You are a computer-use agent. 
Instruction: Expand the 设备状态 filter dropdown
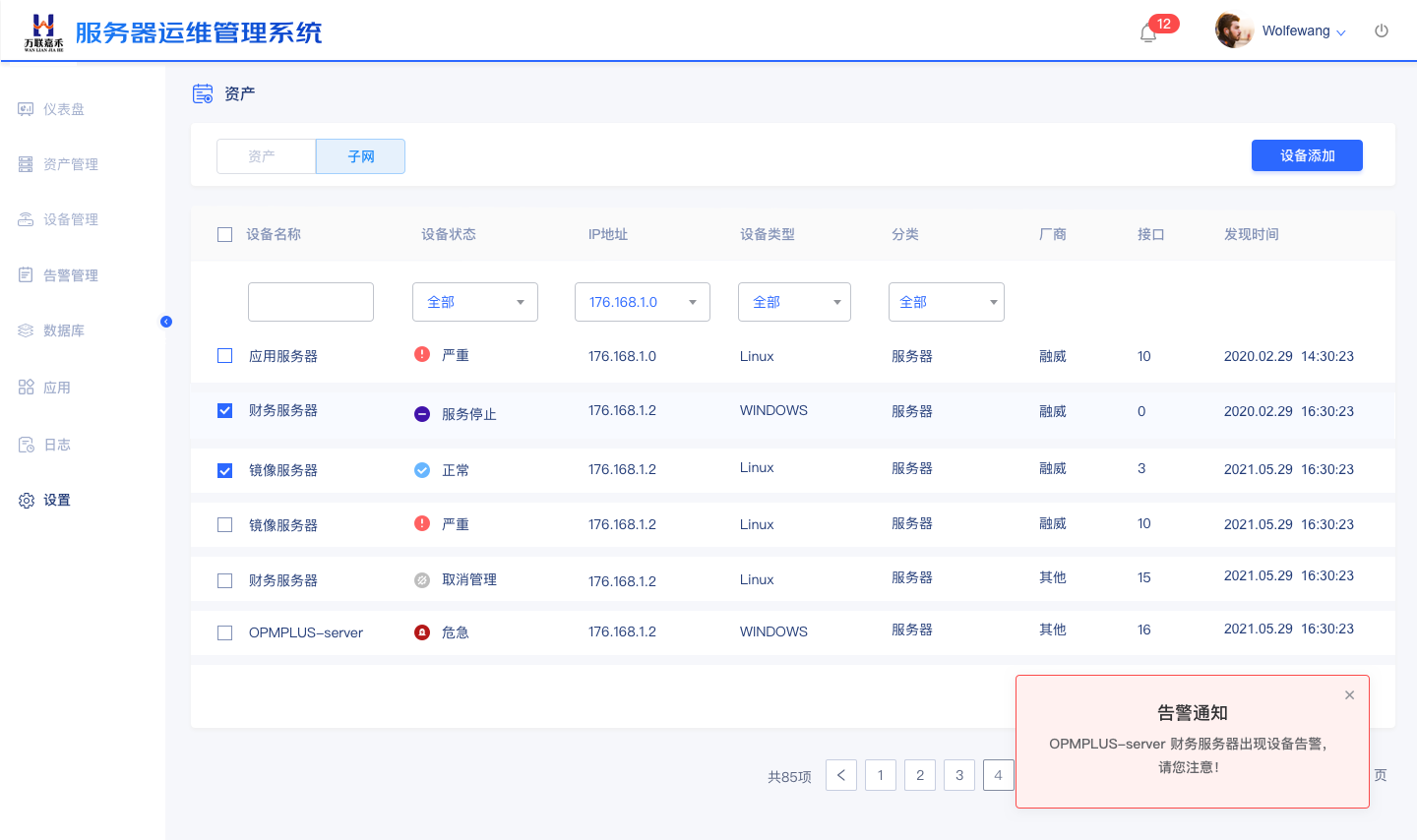click(x=474, y=302)
